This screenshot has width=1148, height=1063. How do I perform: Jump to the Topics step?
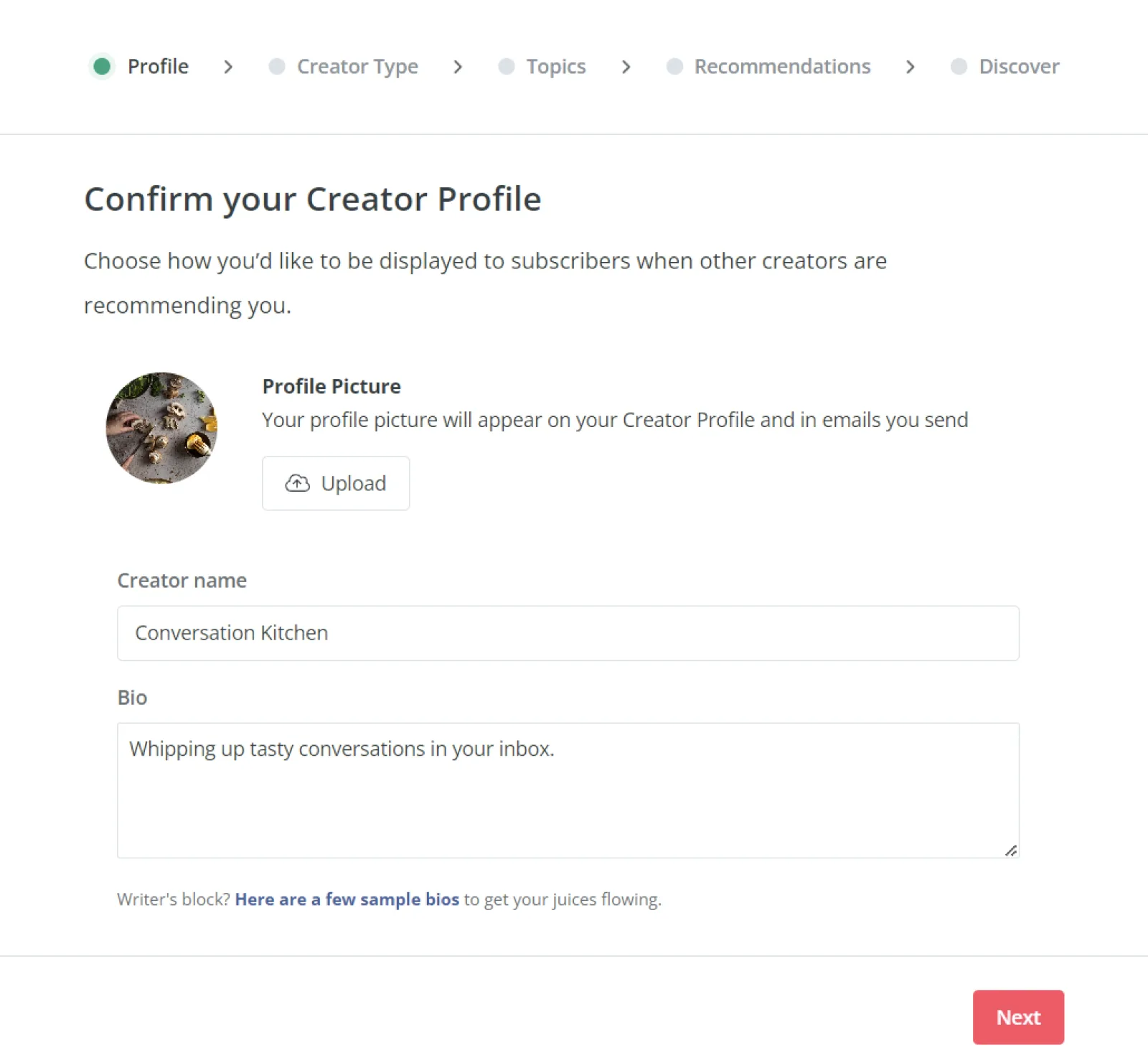556,67
